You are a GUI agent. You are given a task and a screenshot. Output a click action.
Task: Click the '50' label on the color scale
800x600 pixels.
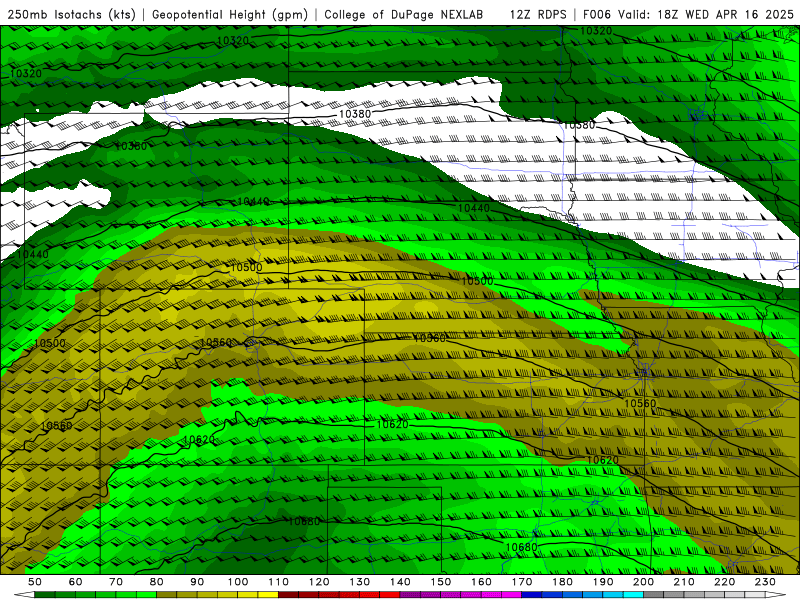[35, 582]
